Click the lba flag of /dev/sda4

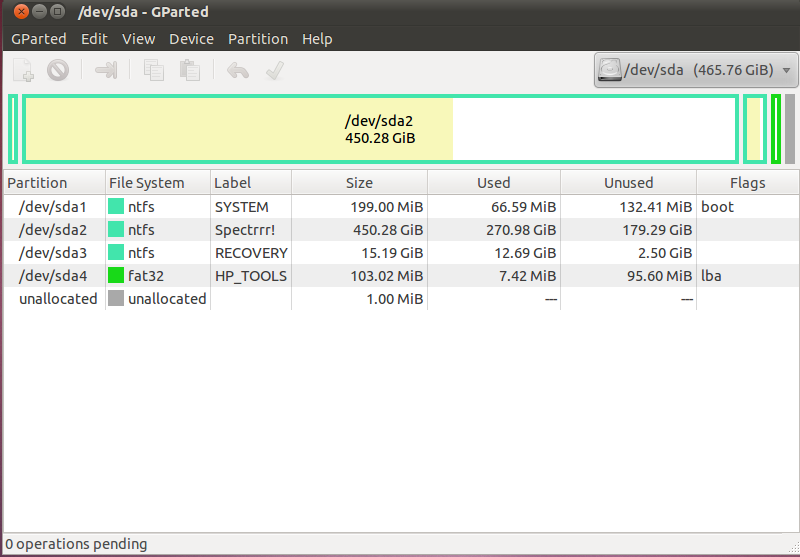pos(711,276)
